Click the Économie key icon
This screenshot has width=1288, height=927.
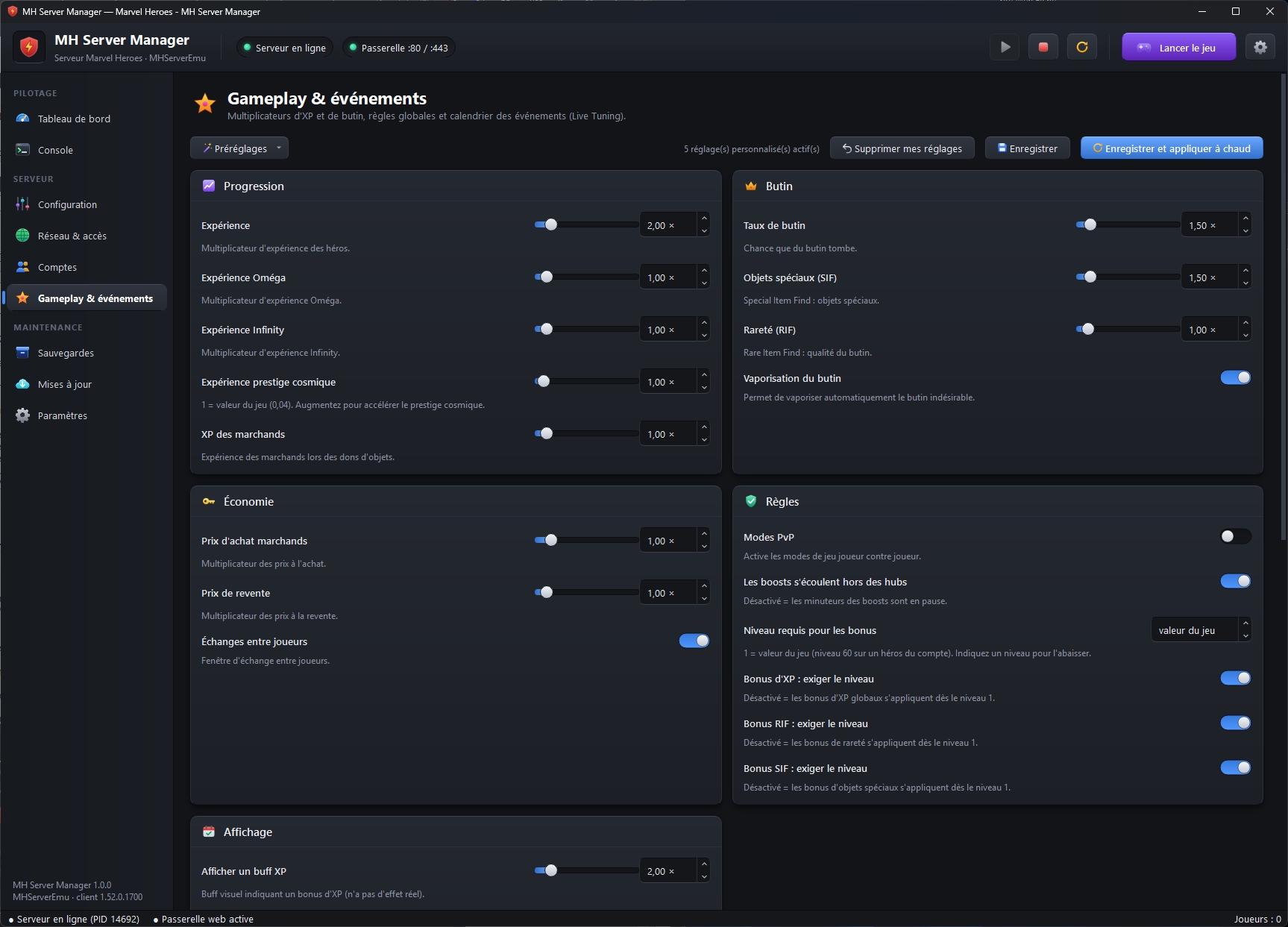[209, 501]
